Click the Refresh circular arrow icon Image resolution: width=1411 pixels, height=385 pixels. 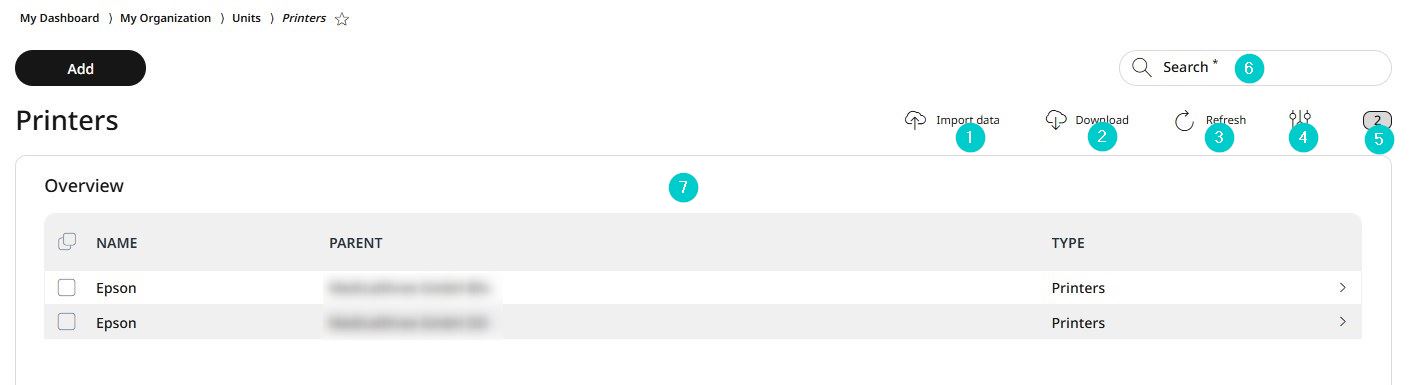coord(1184,121)
